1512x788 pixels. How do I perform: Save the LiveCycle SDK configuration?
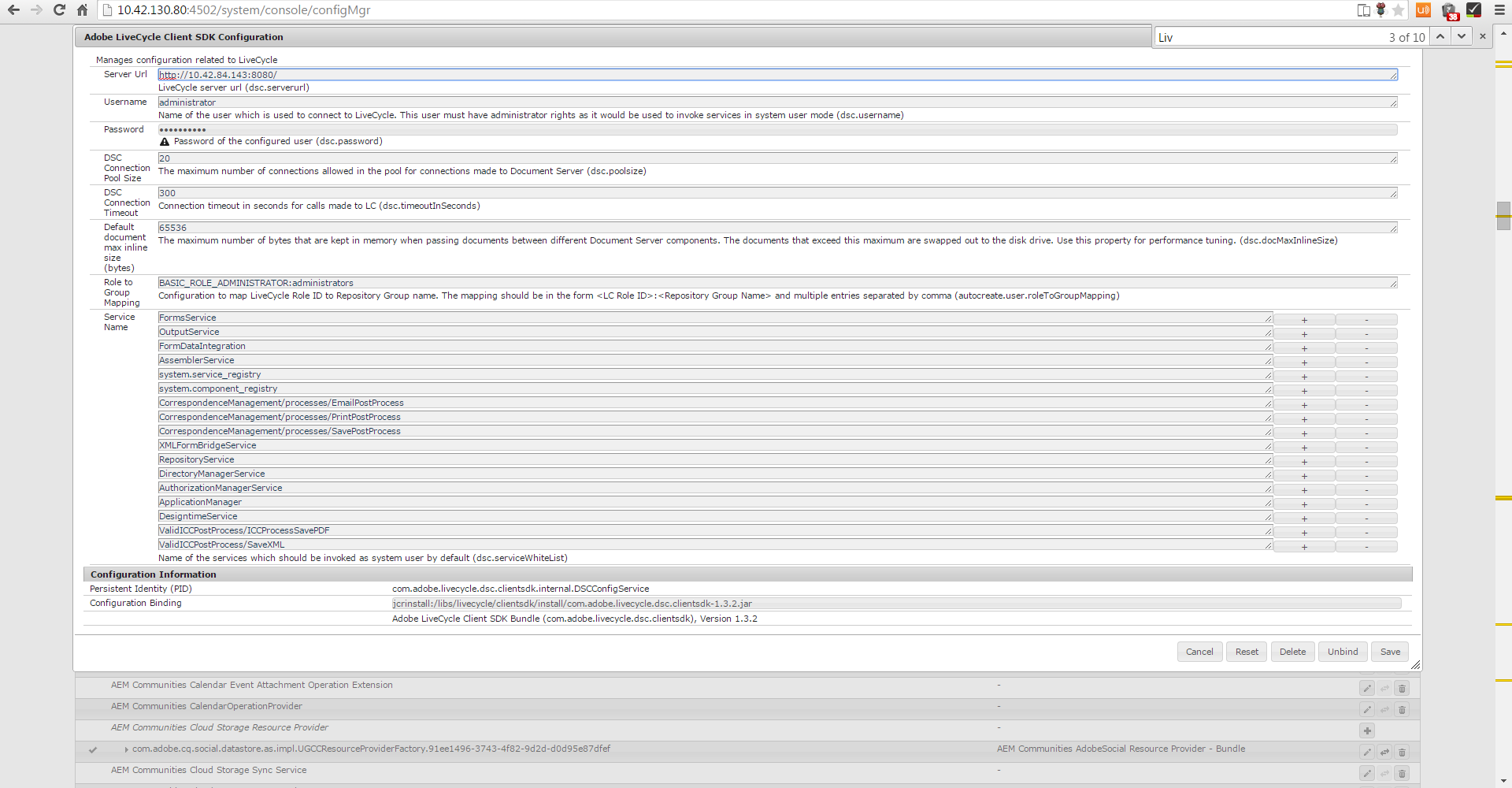click(x=1390, y=652)
